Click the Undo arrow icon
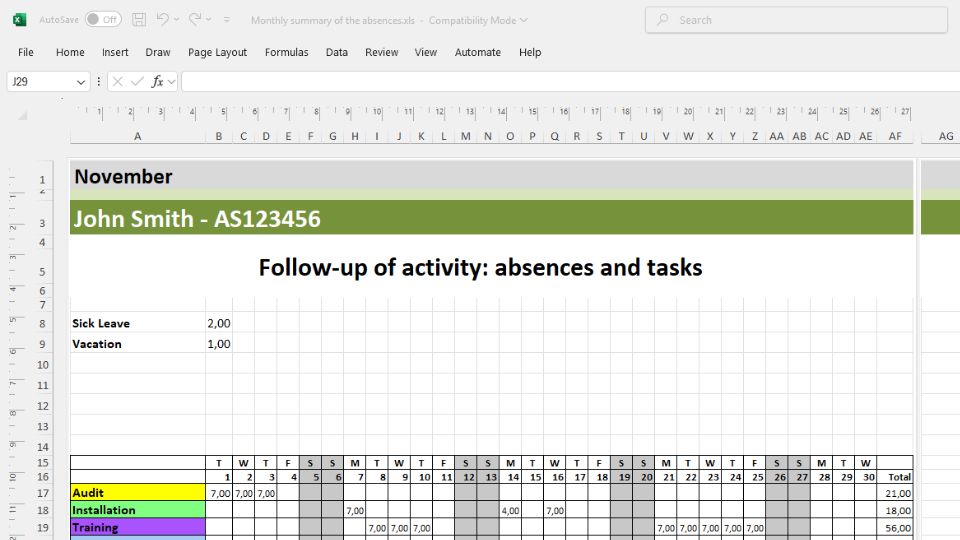 162,20
